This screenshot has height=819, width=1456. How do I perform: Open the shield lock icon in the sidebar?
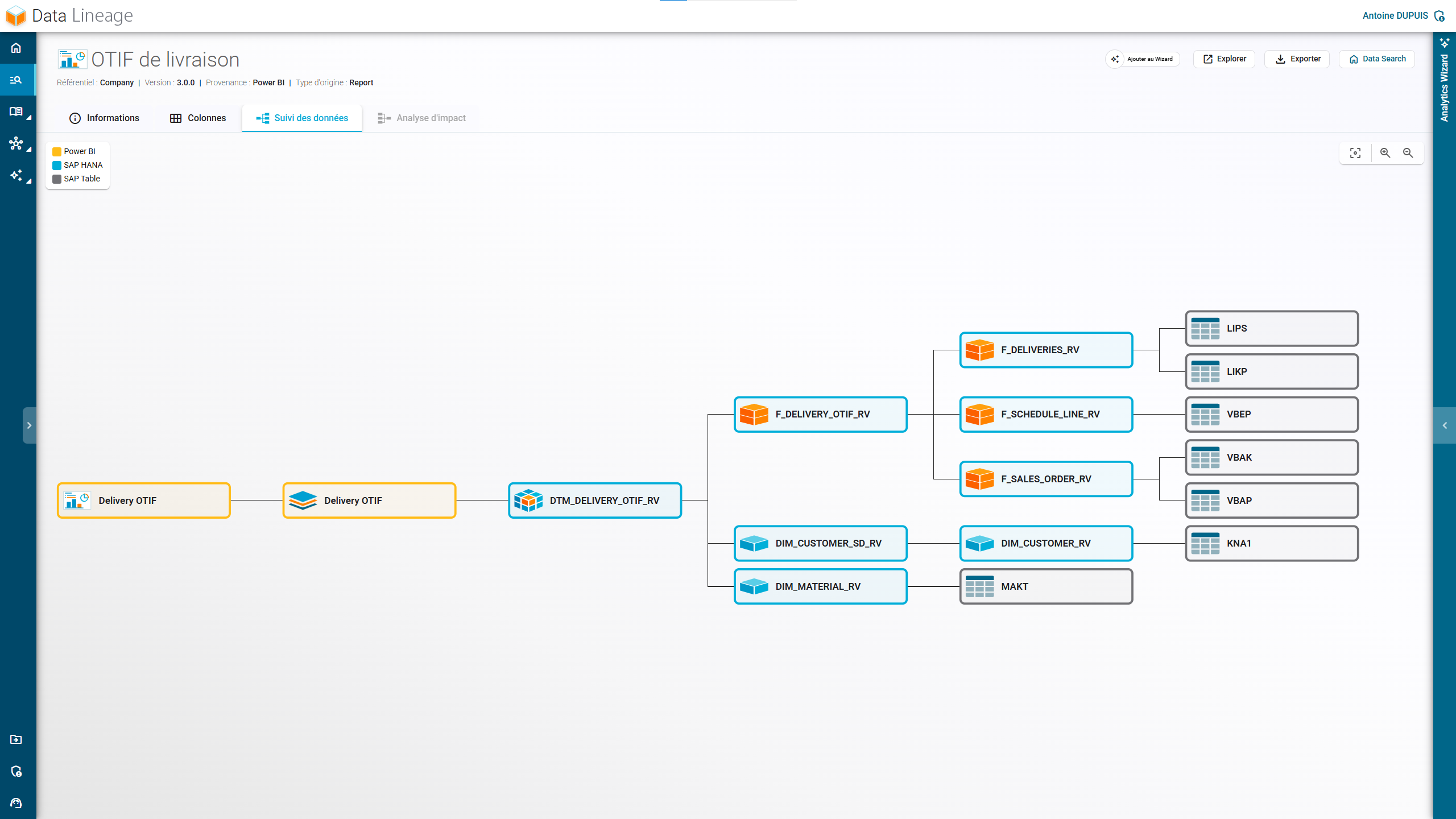pos(16,771)
